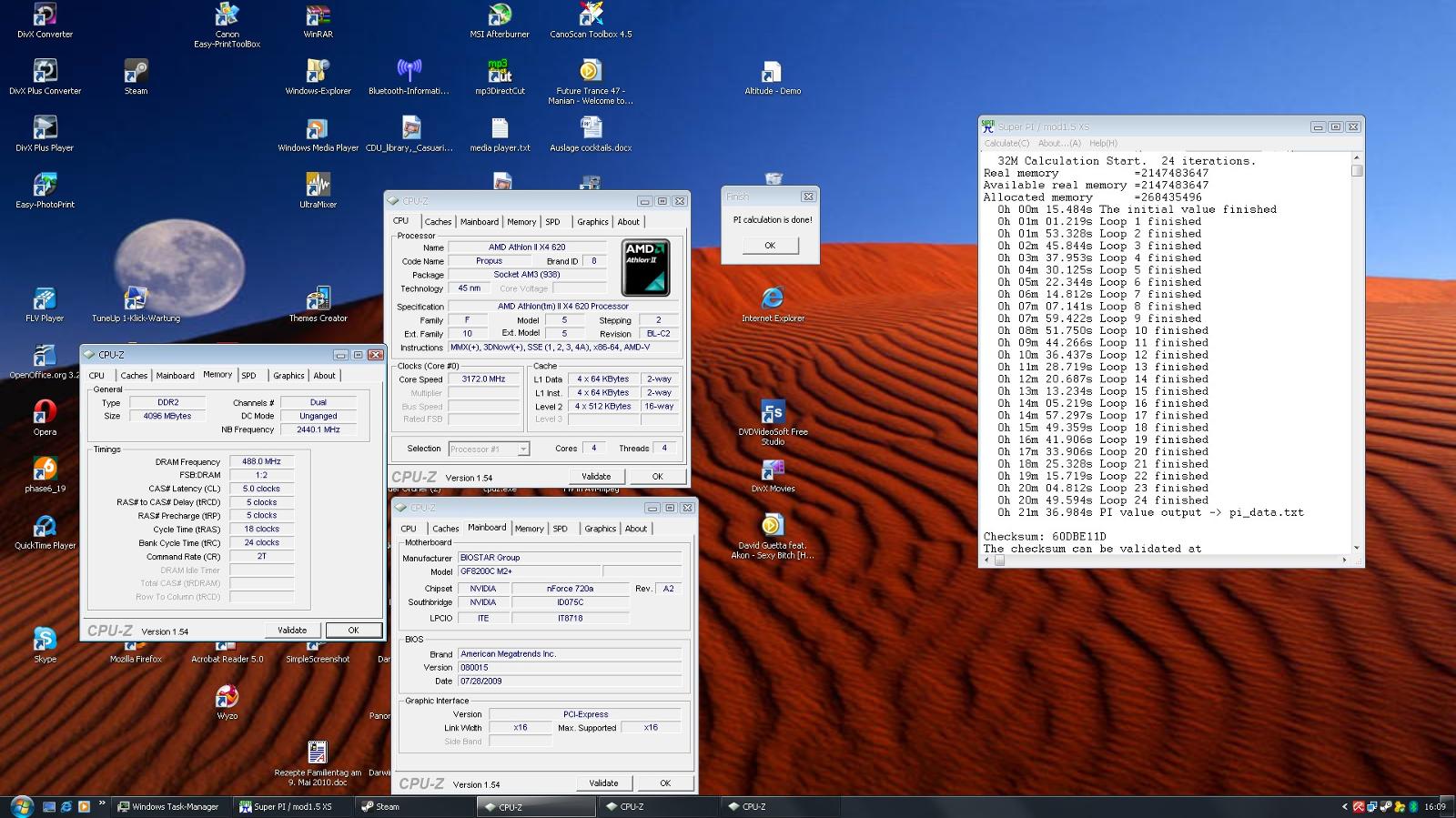
Task: Launch QuickTime Player icon
Action: click(45, 531)
